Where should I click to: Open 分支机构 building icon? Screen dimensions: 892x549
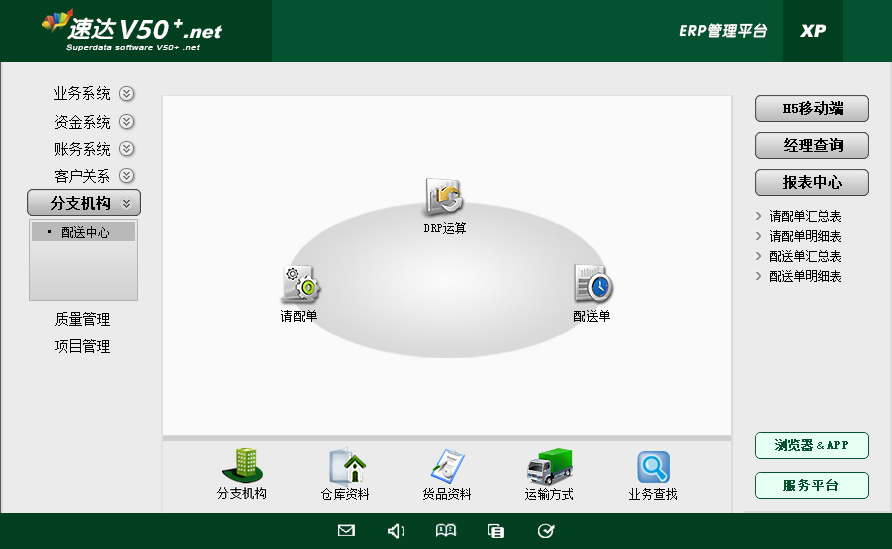coord(242,465)
